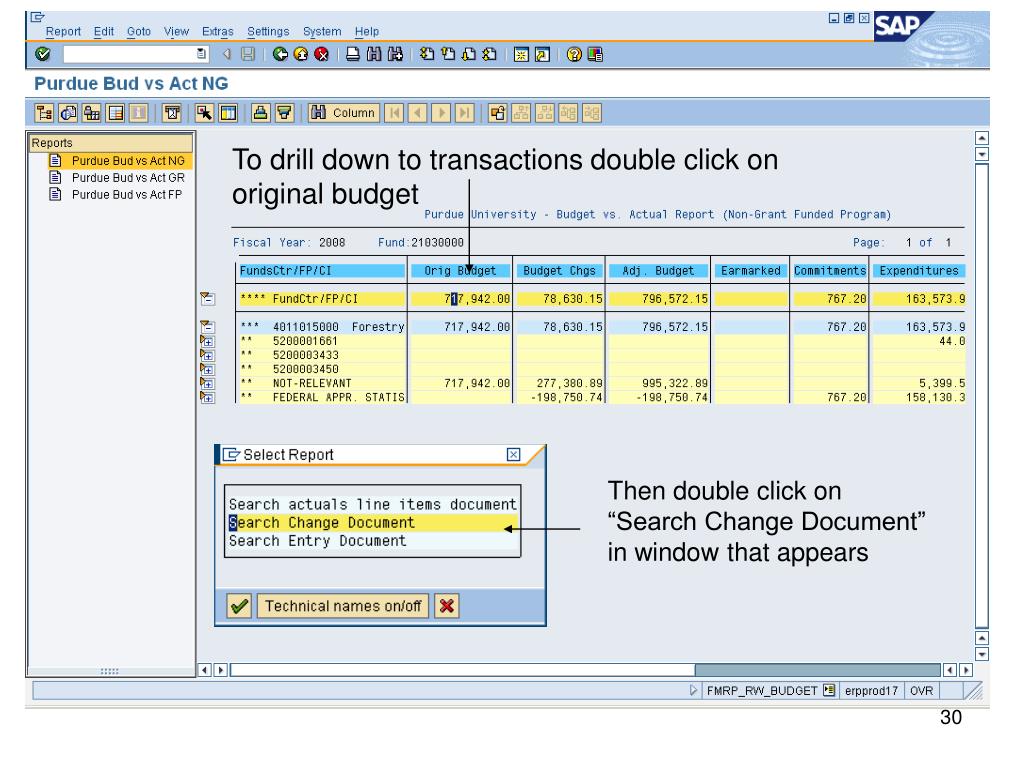Expand the 5200003450 row
Screen dimensions: 1024x768
click(207, 369)
